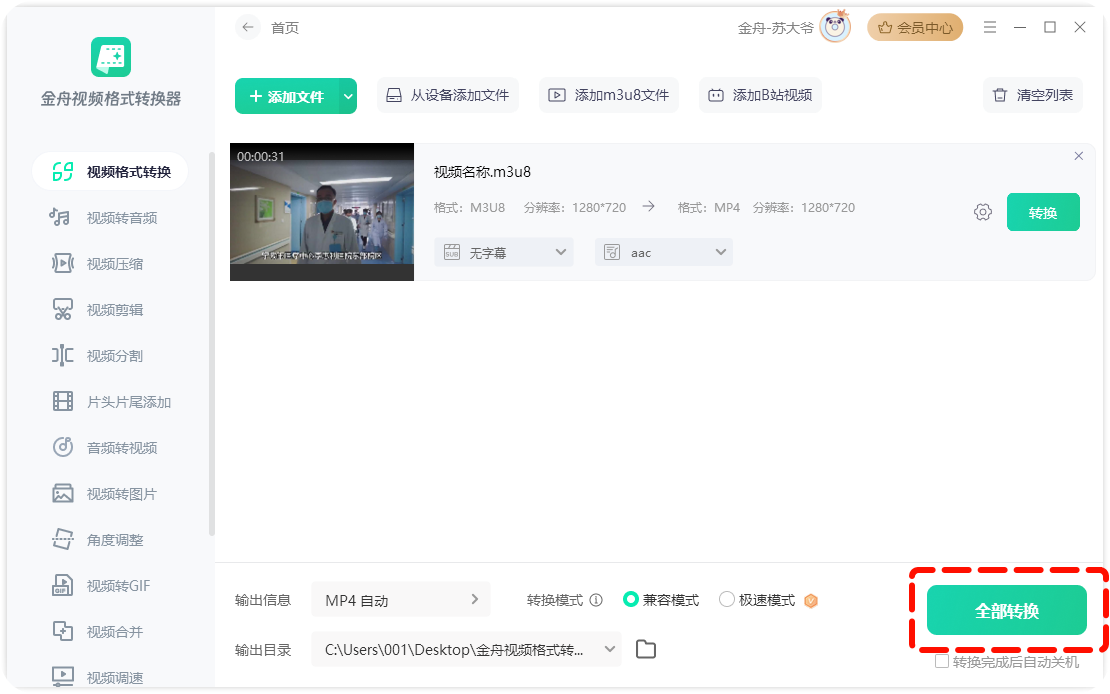Open the hamburger menu icon
This screenshot has height=694, width=1110.
tap(990, 28)
